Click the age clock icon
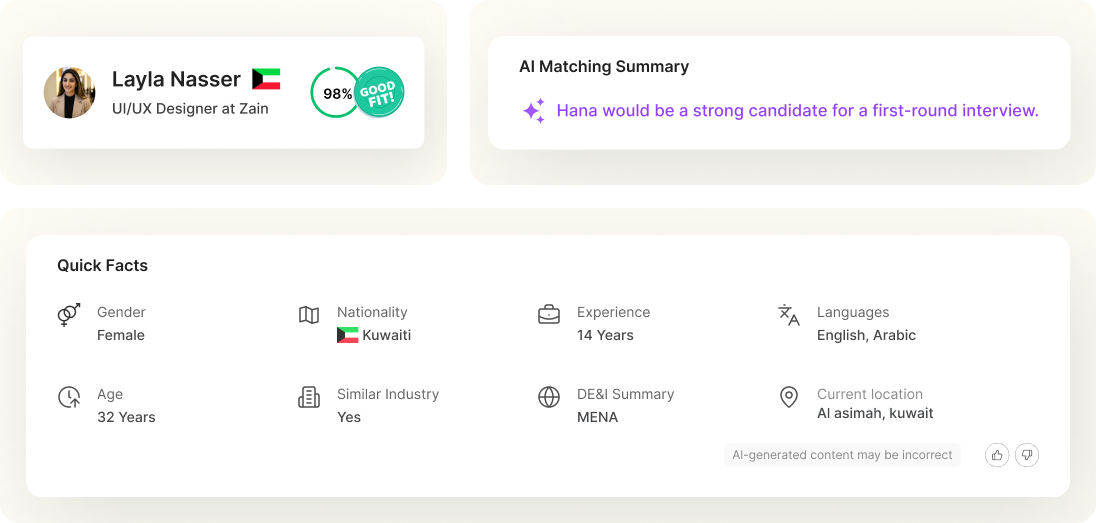 pos(68,397)
